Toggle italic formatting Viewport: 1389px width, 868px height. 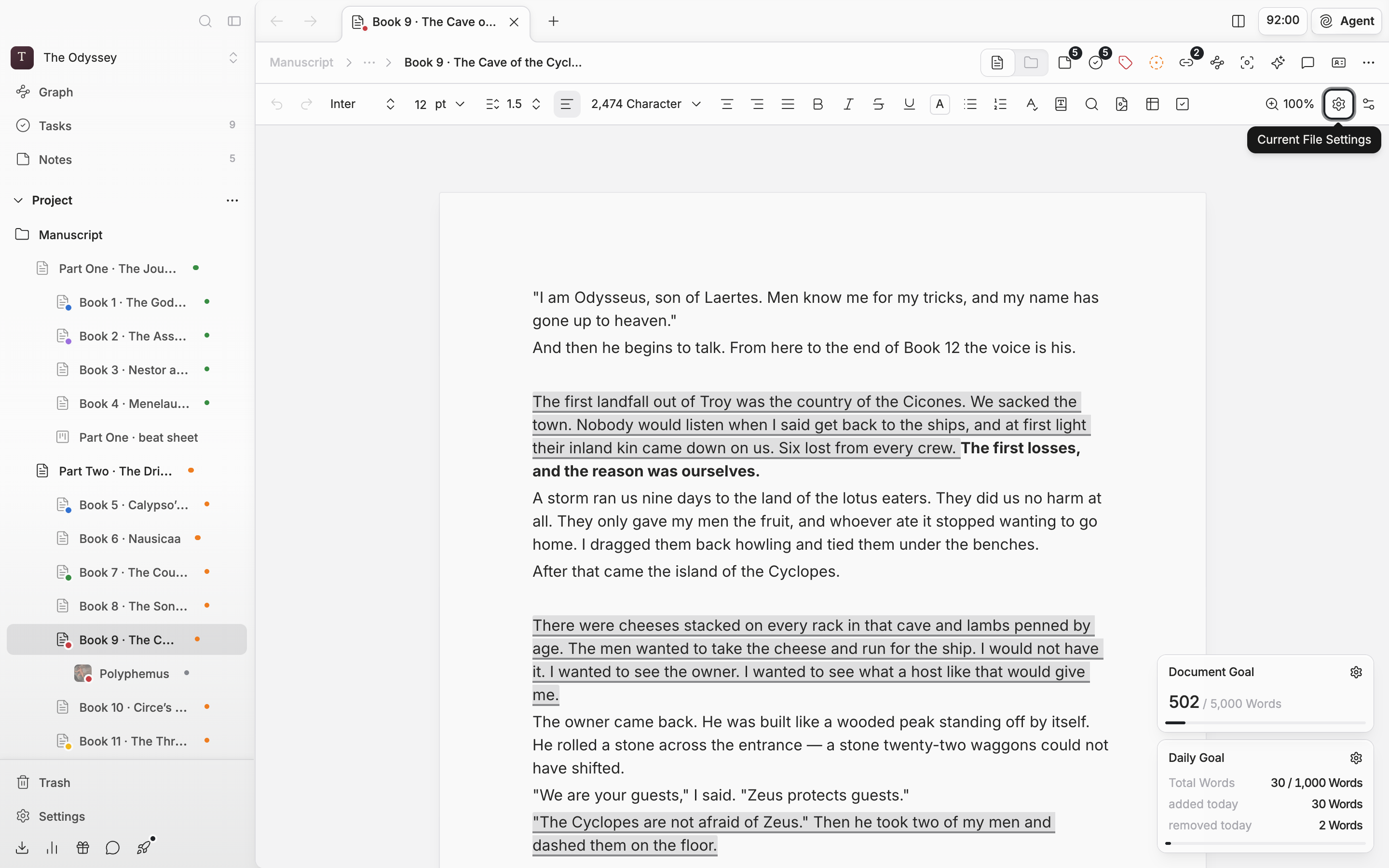(x=848, y=104)
